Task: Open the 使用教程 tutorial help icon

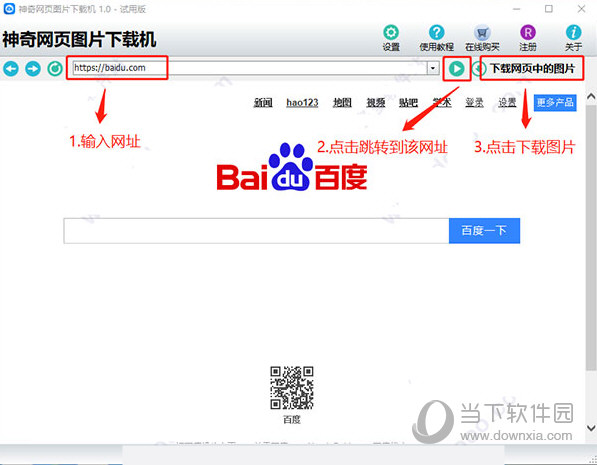Action: coord(436,33)
